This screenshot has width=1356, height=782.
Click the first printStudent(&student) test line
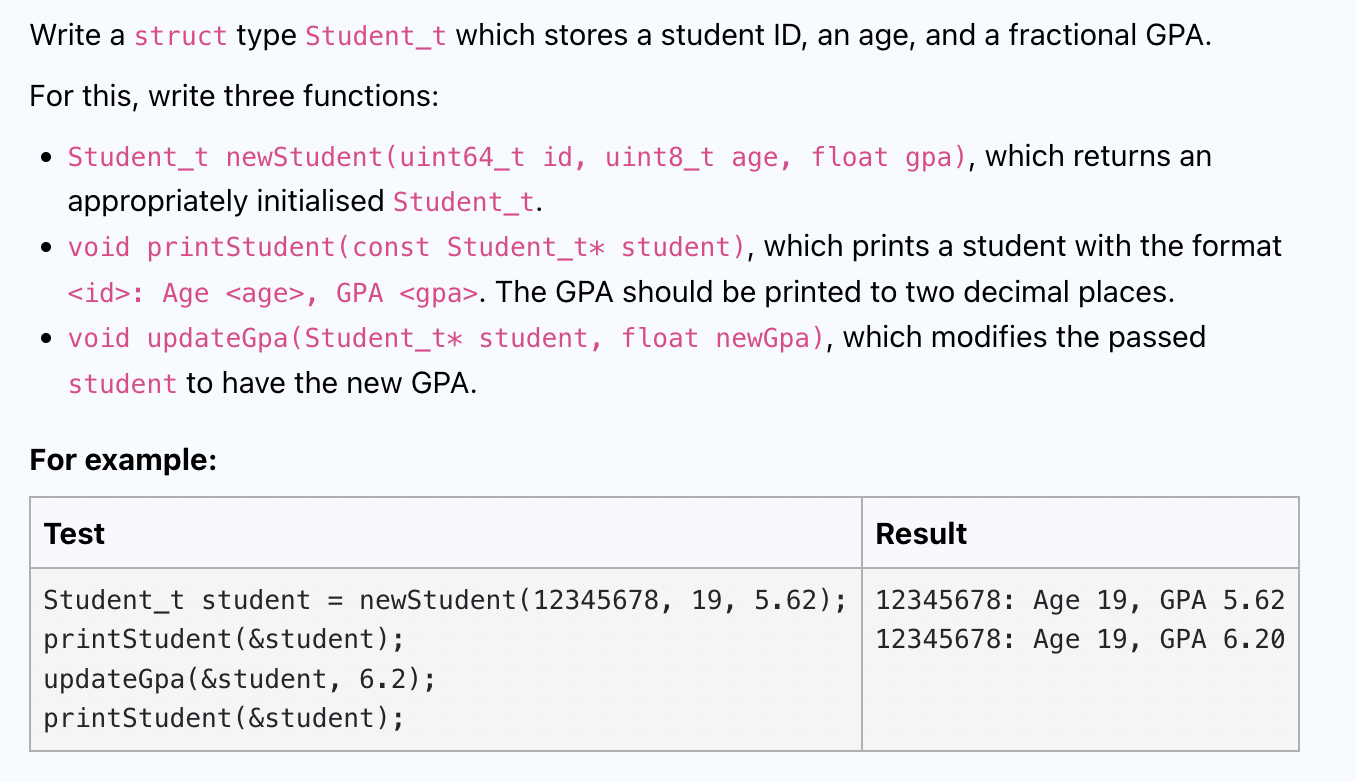(224, 640)
